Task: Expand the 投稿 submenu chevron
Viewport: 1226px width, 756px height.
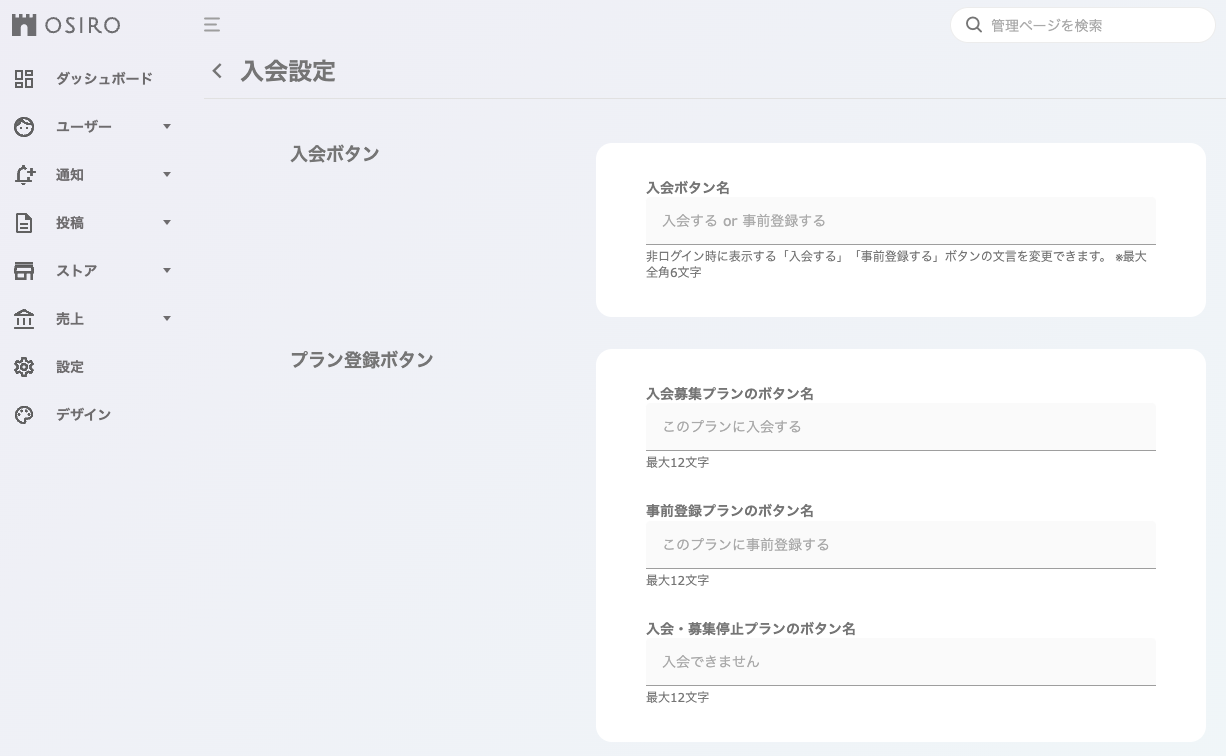Action: point(167,222)
